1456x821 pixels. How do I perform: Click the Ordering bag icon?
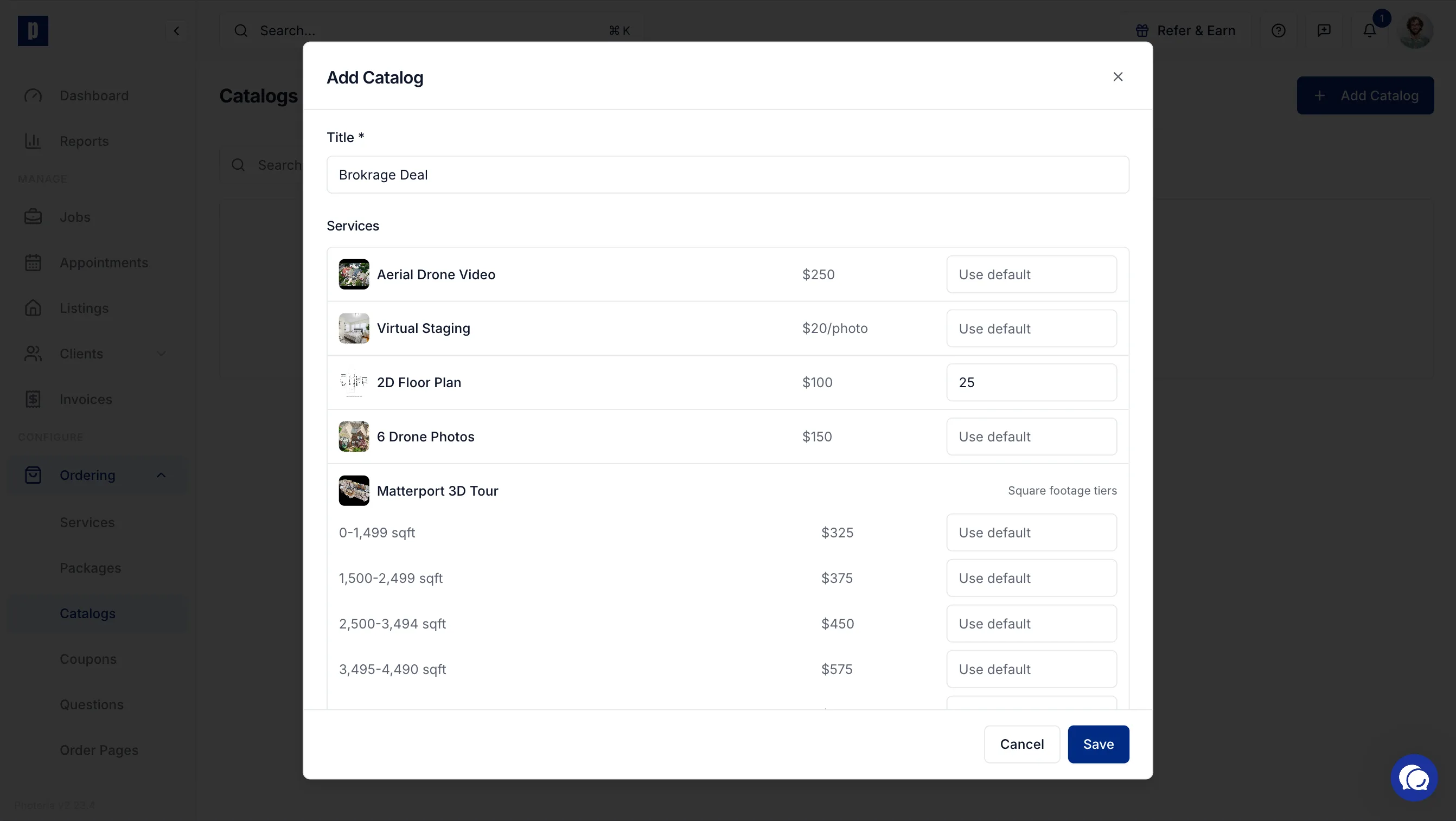point(33,475)
